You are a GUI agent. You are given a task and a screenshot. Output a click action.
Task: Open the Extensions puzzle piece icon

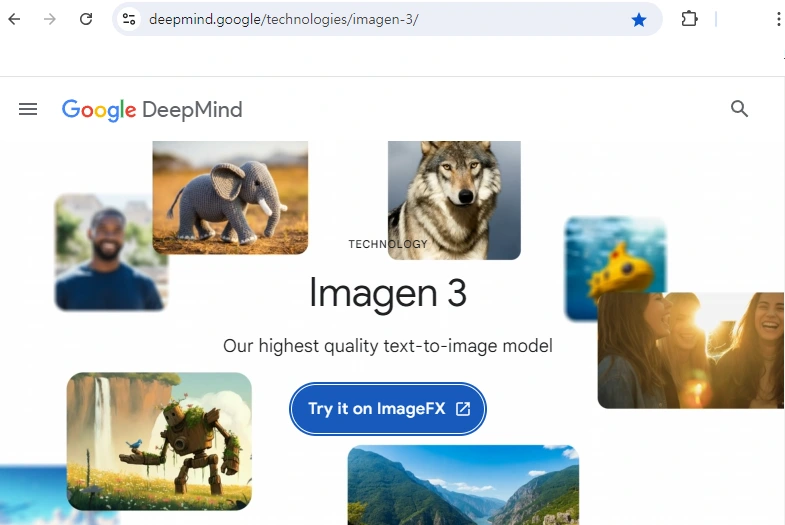pos(689,19)
